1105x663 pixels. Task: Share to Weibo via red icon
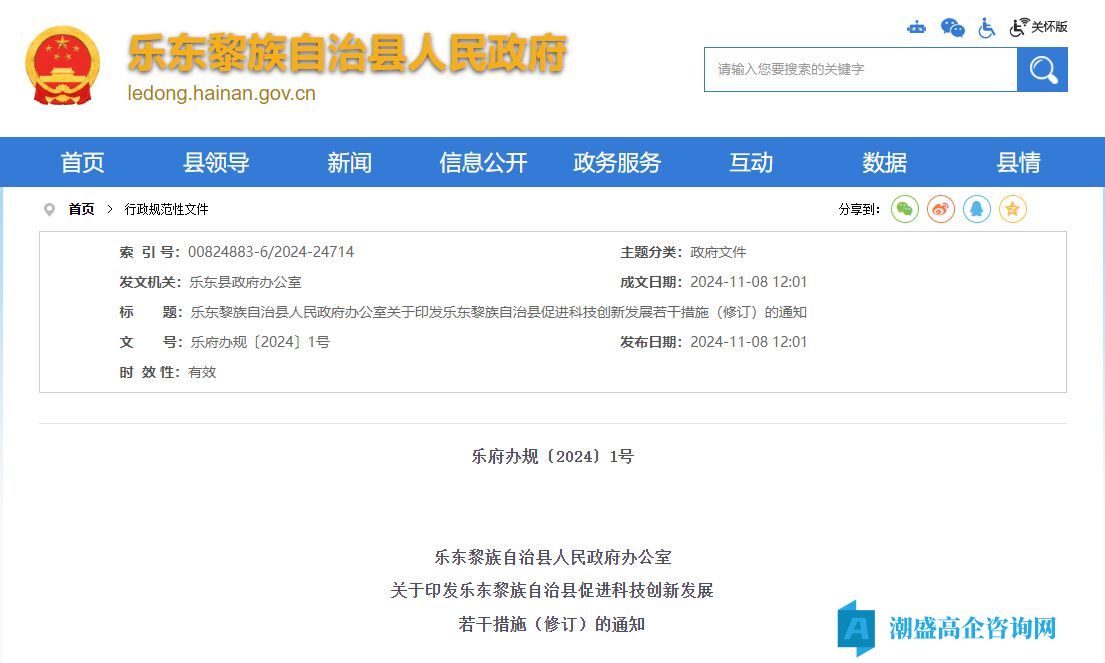(x=941, y=209)
